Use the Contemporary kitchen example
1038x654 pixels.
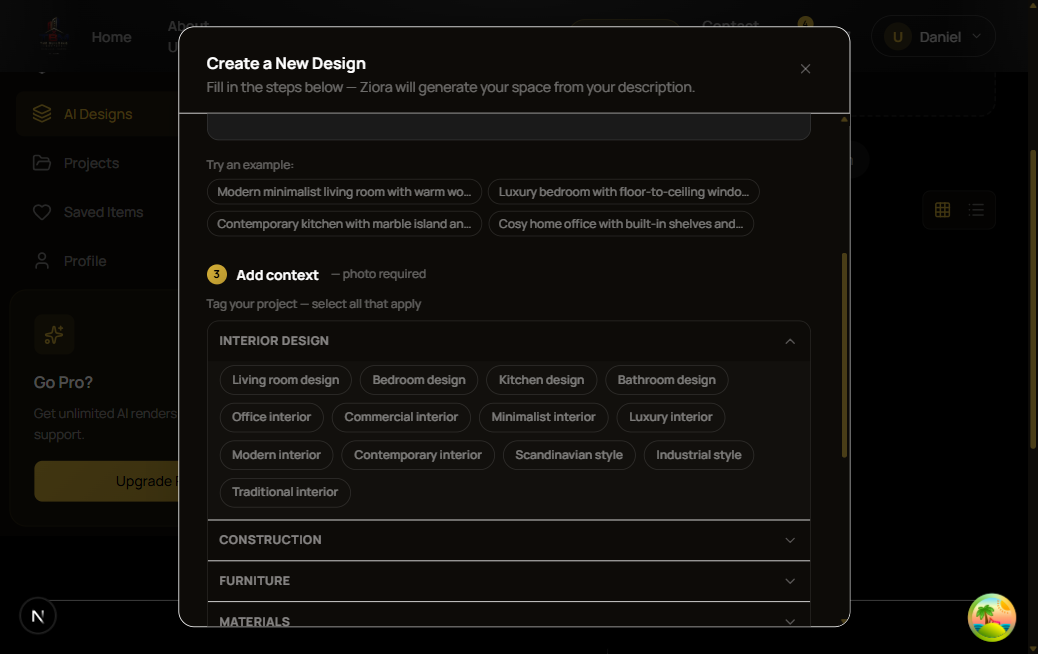pos(344,224)
